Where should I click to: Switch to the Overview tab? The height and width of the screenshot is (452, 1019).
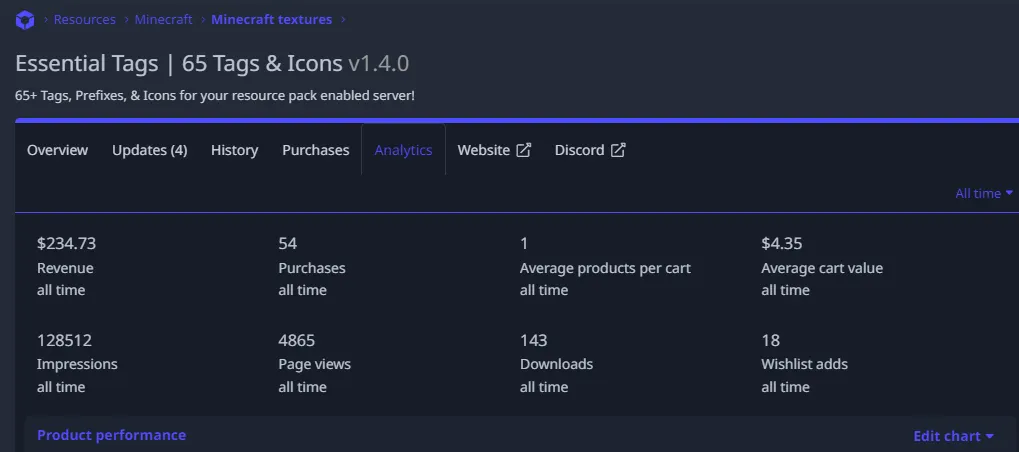pos(57,150)
